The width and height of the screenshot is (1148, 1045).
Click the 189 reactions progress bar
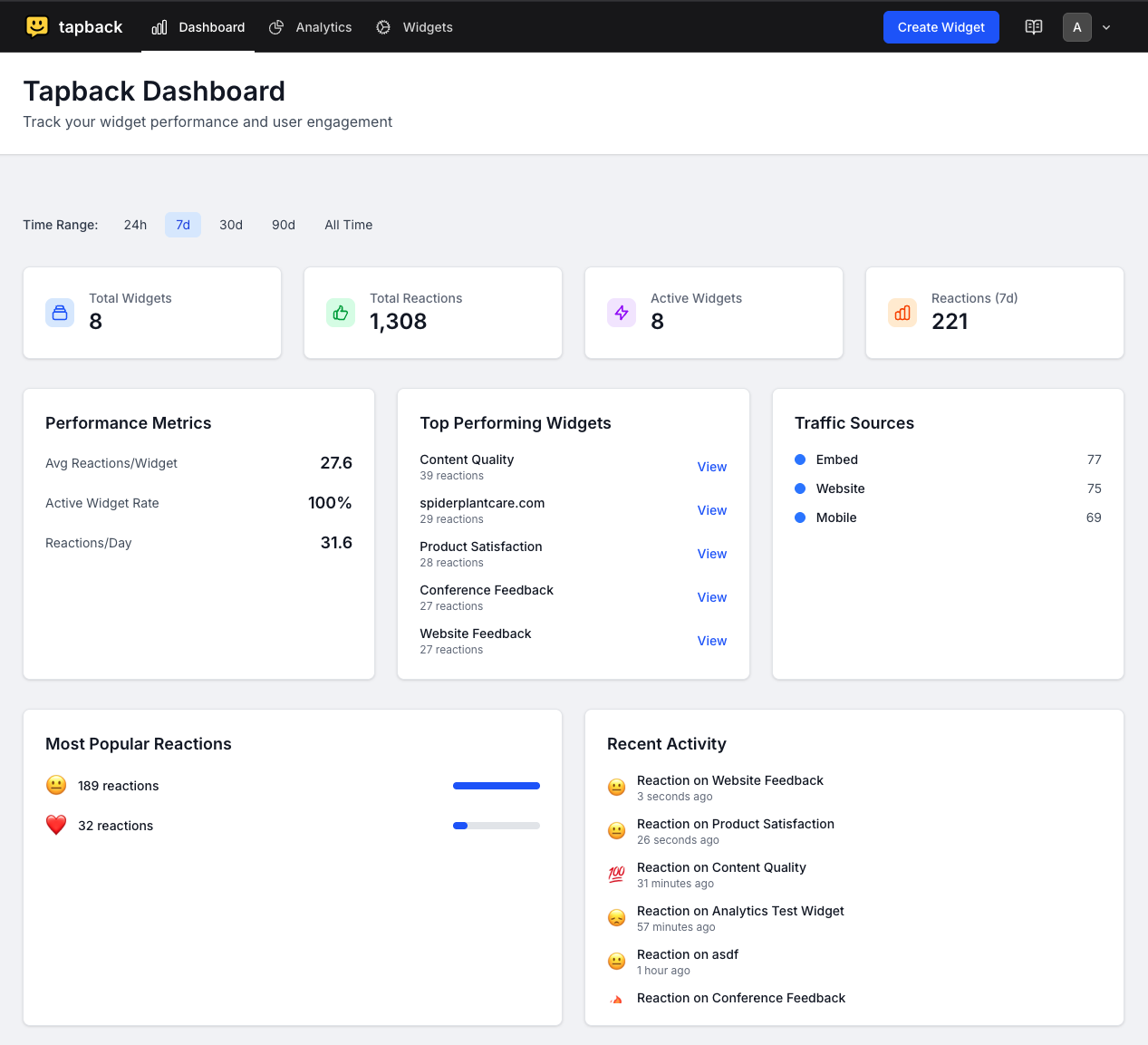pyautogui.click(x=497, y=786)
